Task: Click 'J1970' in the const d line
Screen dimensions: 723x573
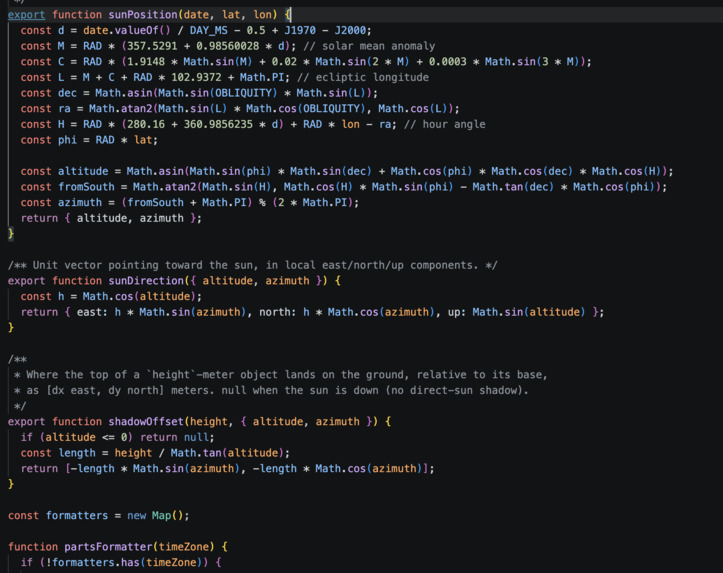Action: [x=300, y=30]
